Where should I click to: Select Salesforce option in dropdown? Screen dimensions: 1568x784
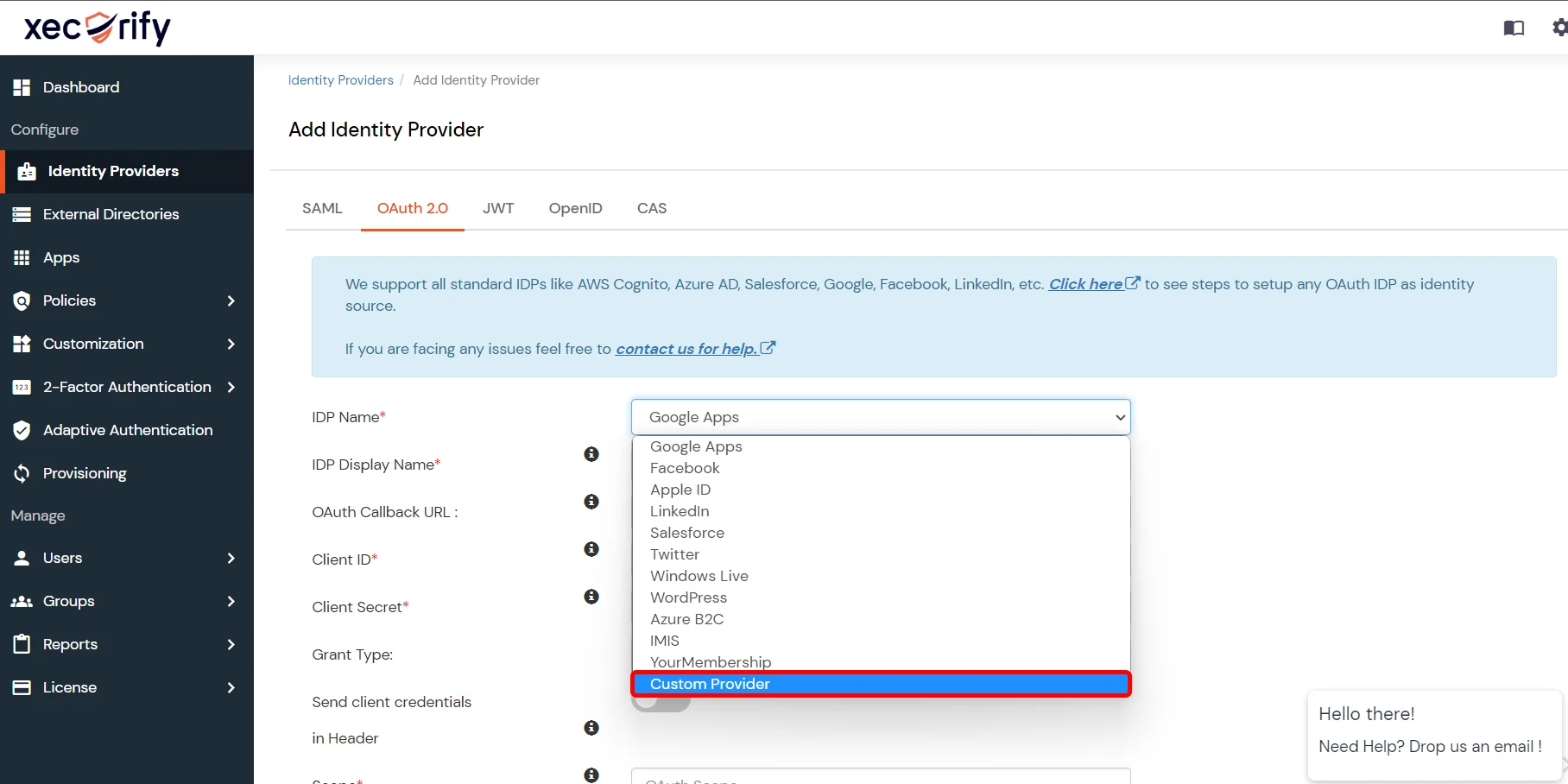[x=881, y=533]
